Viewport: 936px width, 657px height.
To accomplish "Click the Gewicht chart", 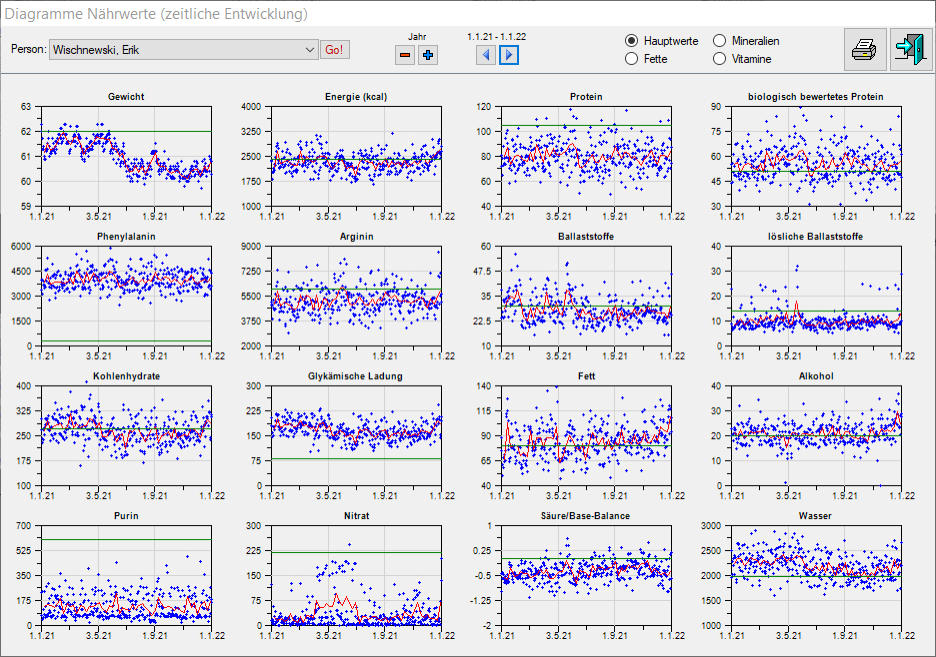I will point(126,156).
